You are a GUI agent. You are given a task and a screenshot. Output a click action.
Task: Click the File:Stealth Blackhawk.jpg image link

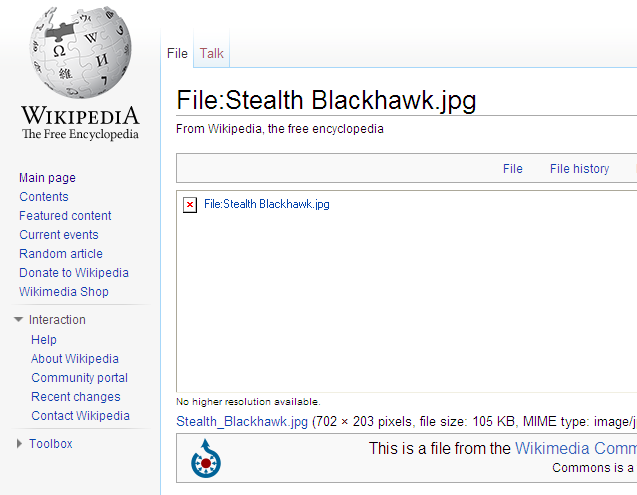point(266,204)
